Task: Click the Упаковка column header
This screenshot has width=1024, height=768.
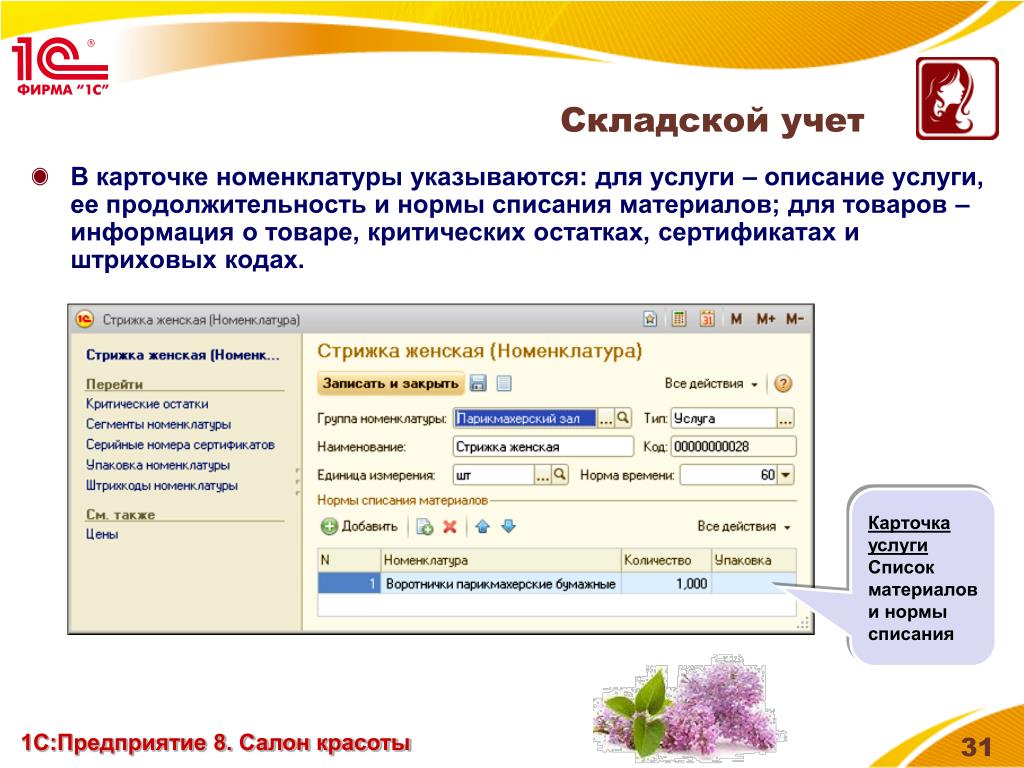Action: 754,560
